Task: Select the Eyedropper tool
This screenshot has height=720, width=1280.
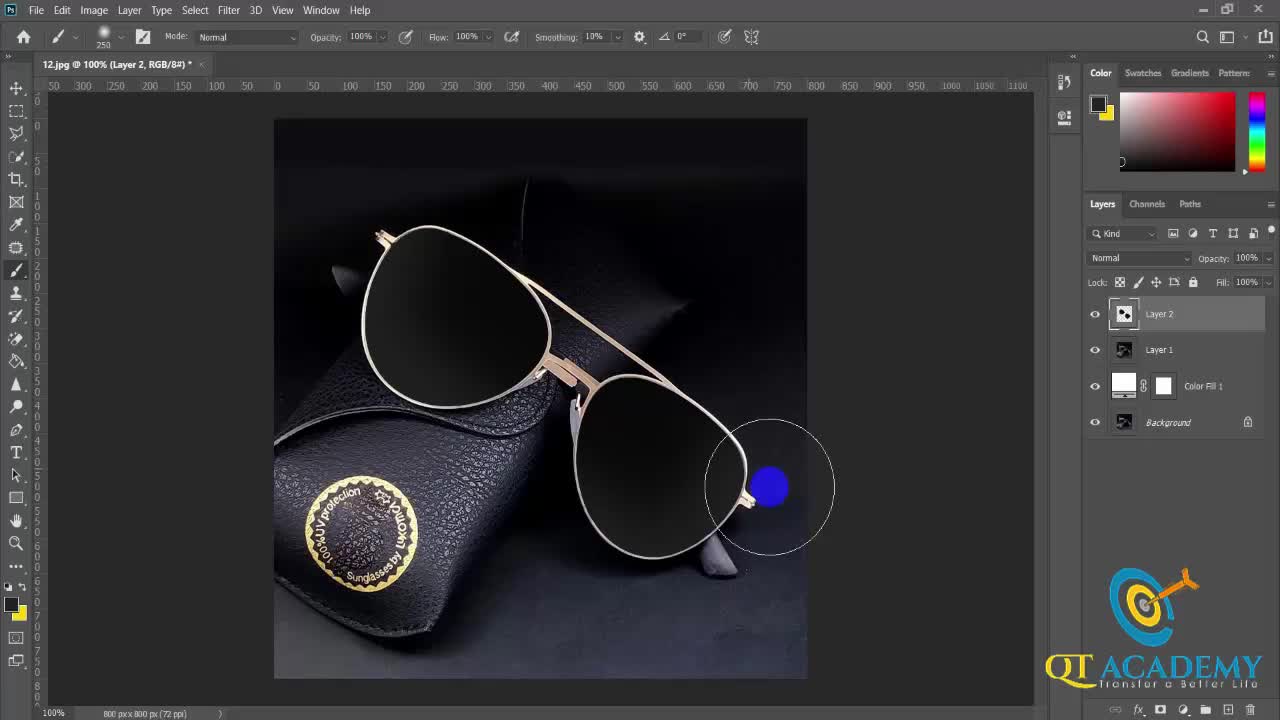Action: [x=16, y=225]
